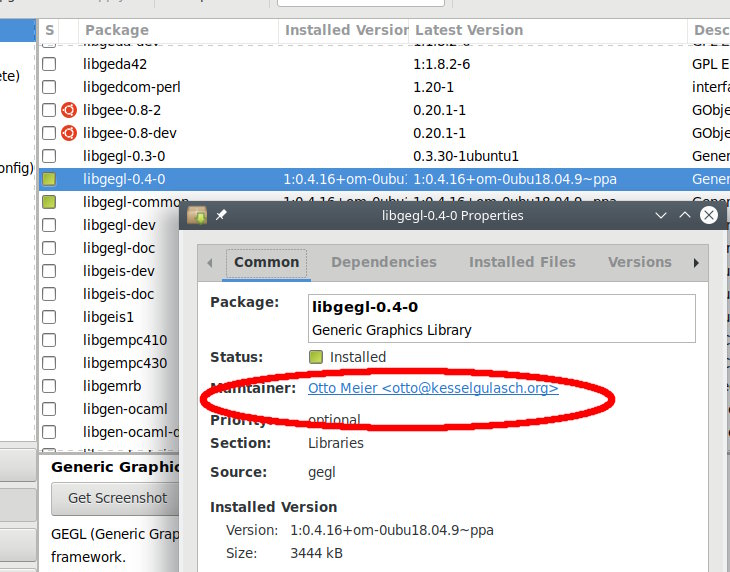The height and width of the screenshot is (572, 730).
Task: Toggle the status checkbox for libgee-0.8-2
Action: click(x=49, y=110)
